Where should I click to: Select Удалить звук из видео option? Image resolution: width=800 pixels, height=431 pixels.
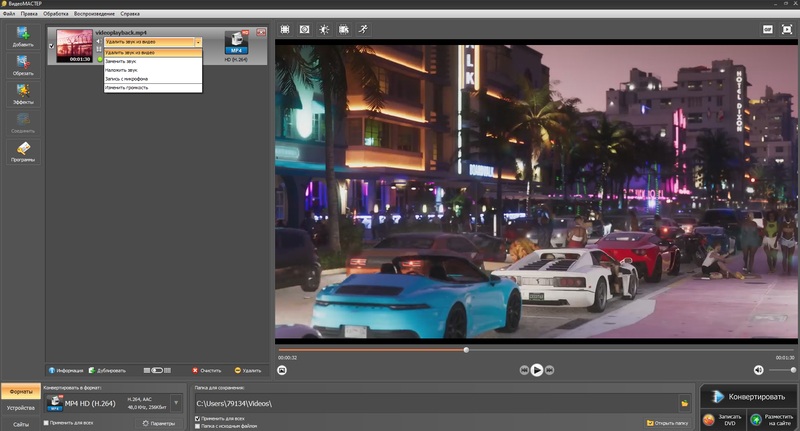pyautogui.click(x=153, y=53)
